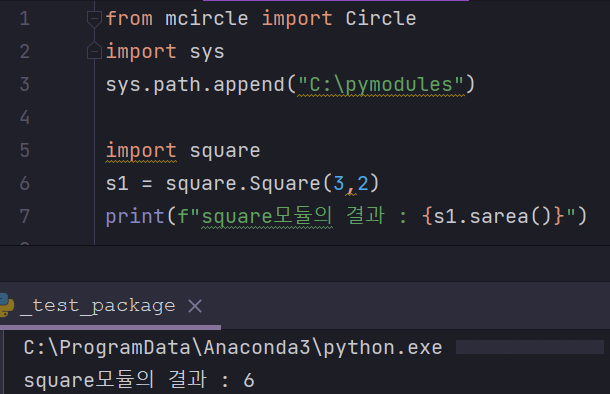Click the 'Circle' class name on line 1
The image size is (610, 394).
point(381,19)
